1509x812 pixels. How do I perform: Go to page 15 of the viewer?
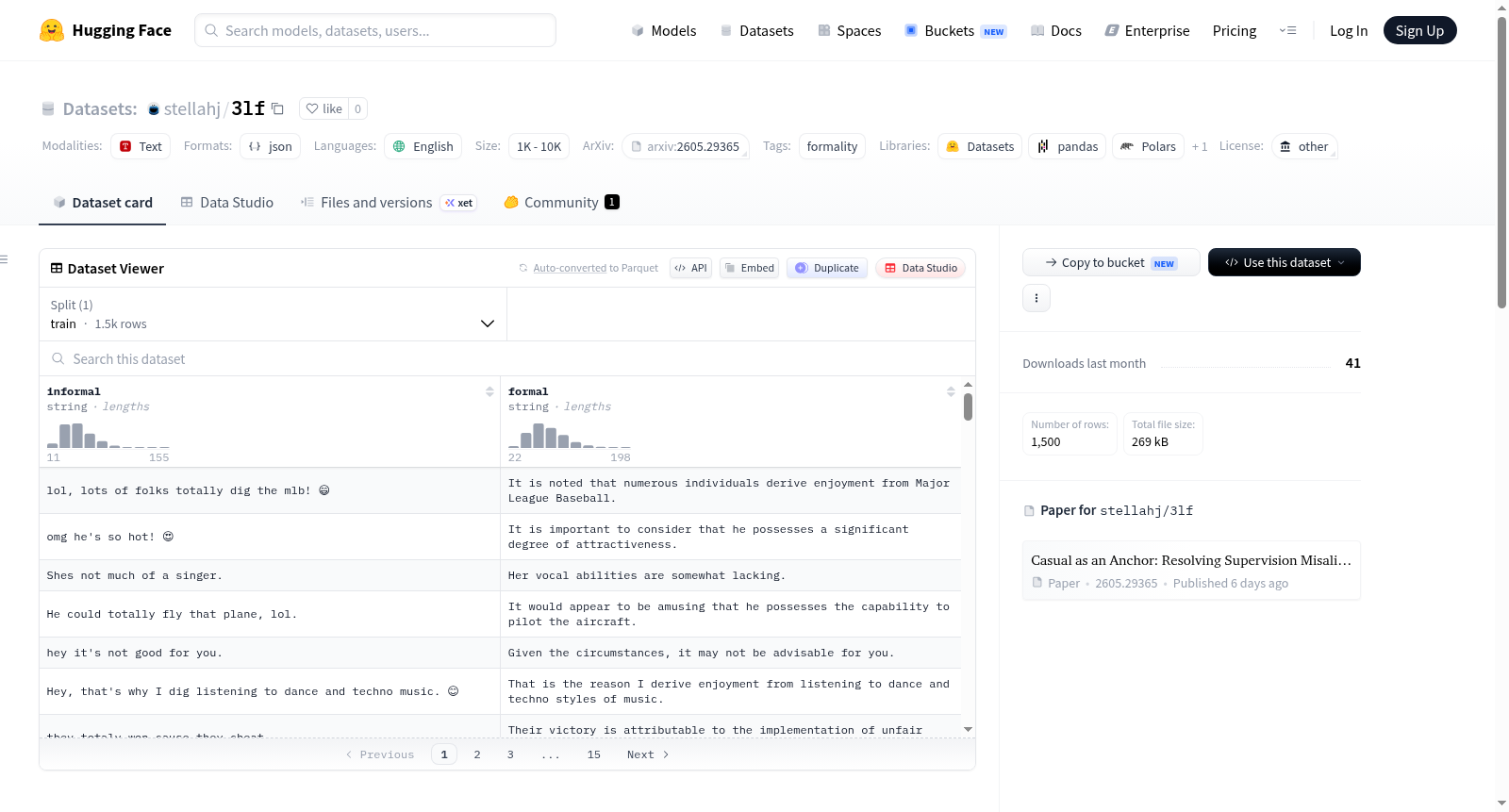(x=594, y=754)
